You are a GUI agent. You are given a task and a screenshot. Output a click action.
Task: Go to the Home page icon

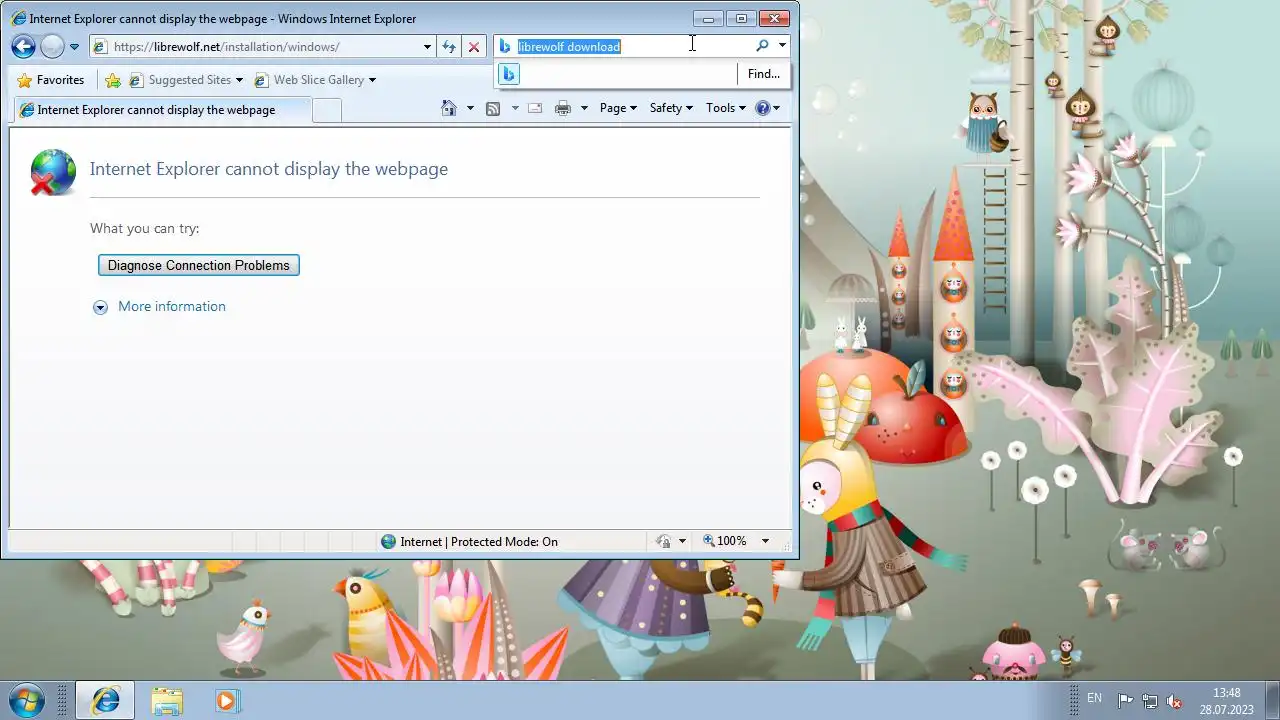449,108
